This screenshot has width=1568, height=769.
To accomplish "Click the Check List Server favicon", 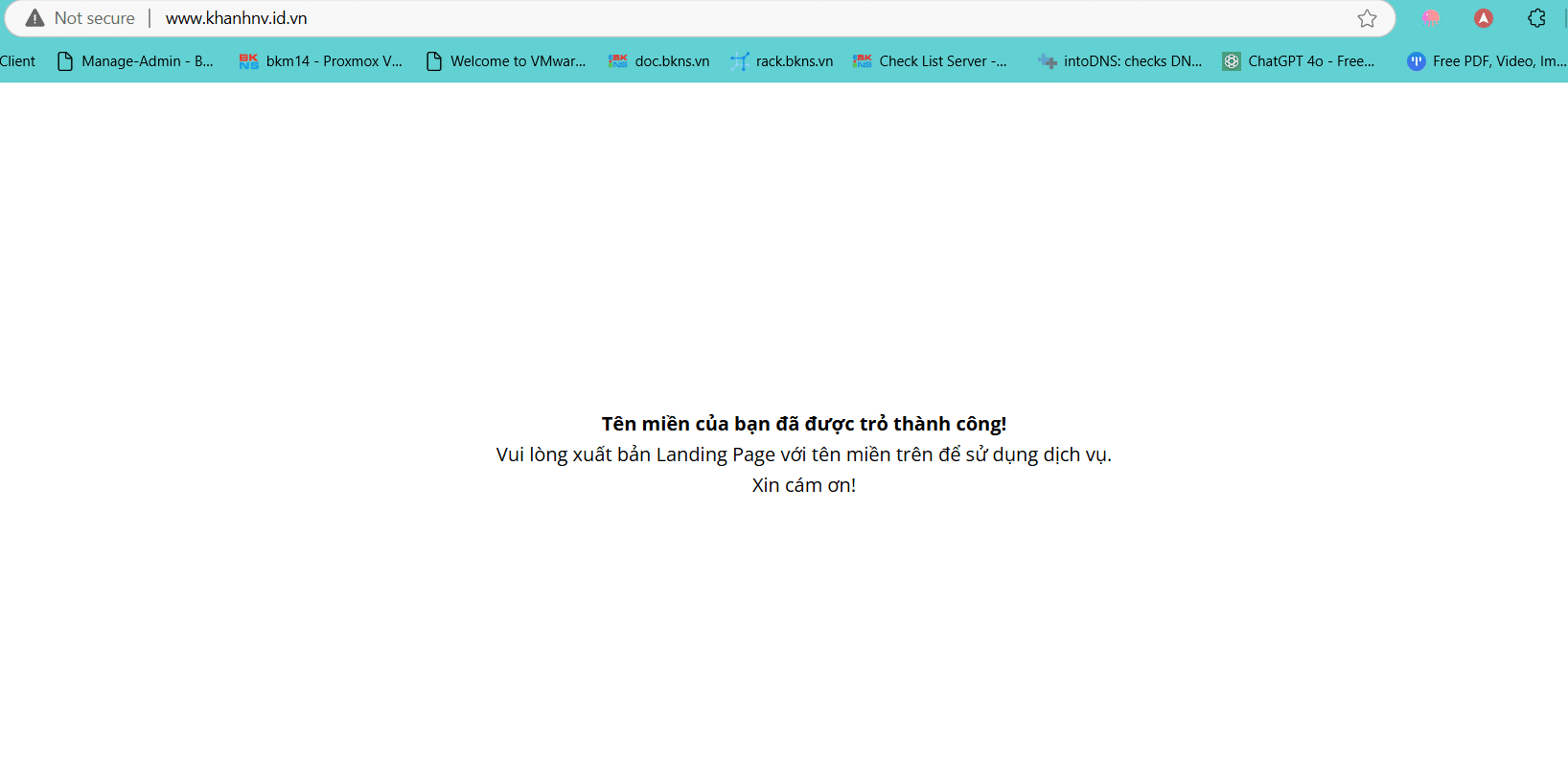I will [863, 61].
